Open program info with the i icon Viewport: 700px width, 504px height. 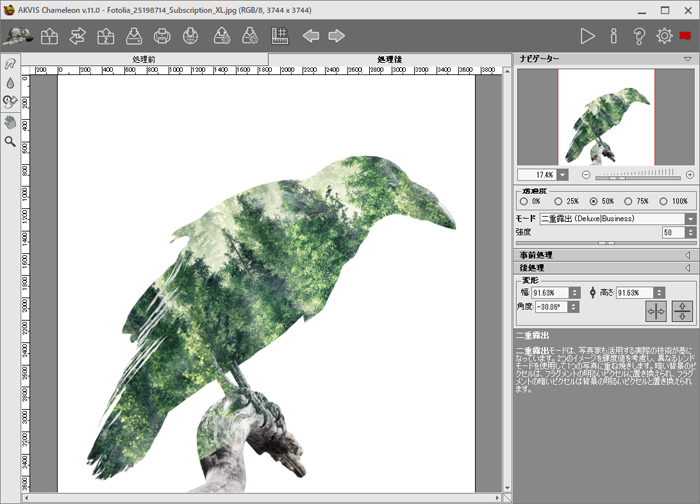[x=614, y=36]
